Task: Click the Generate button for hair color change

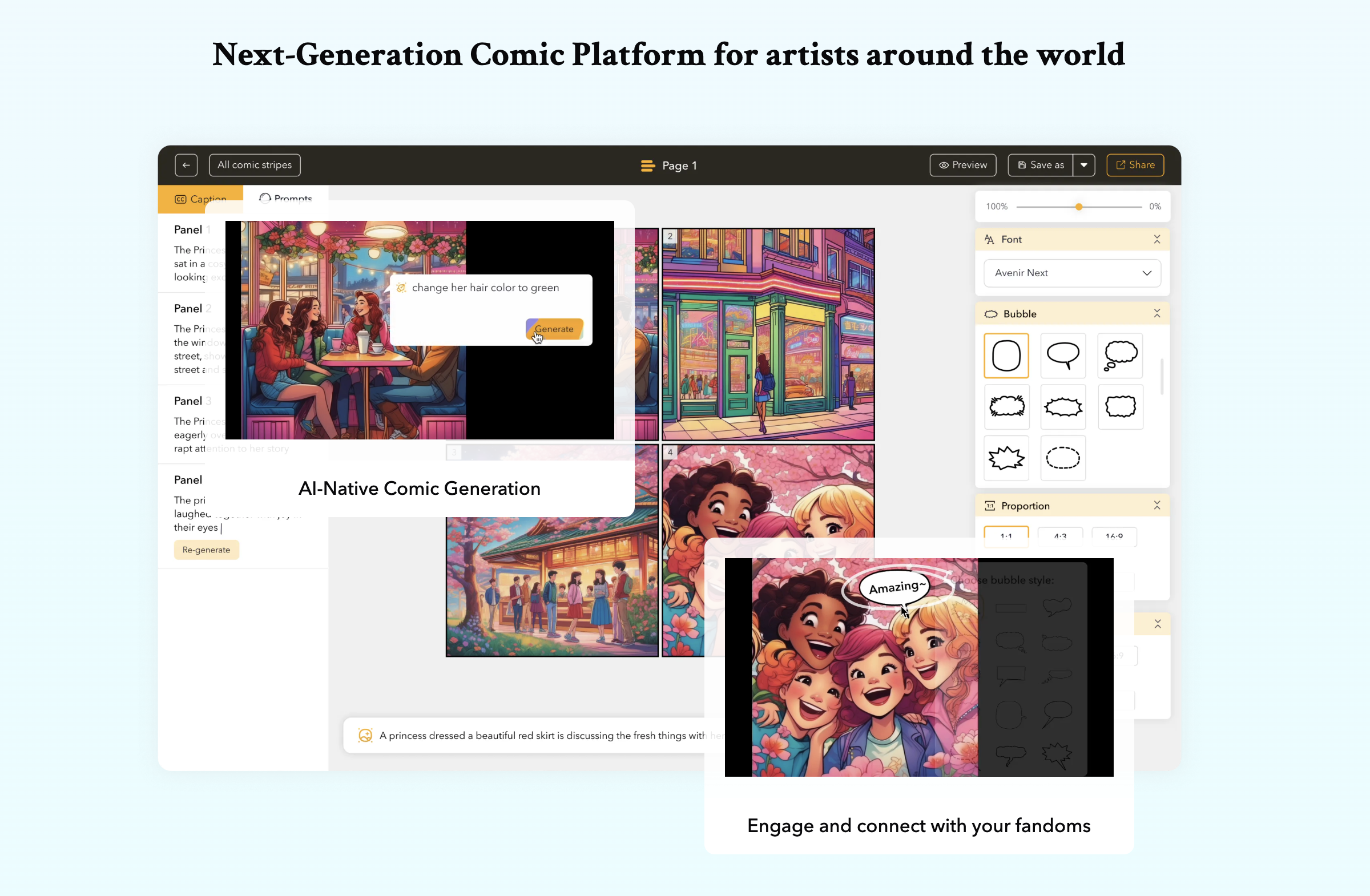Action: [x=554, y=329]
